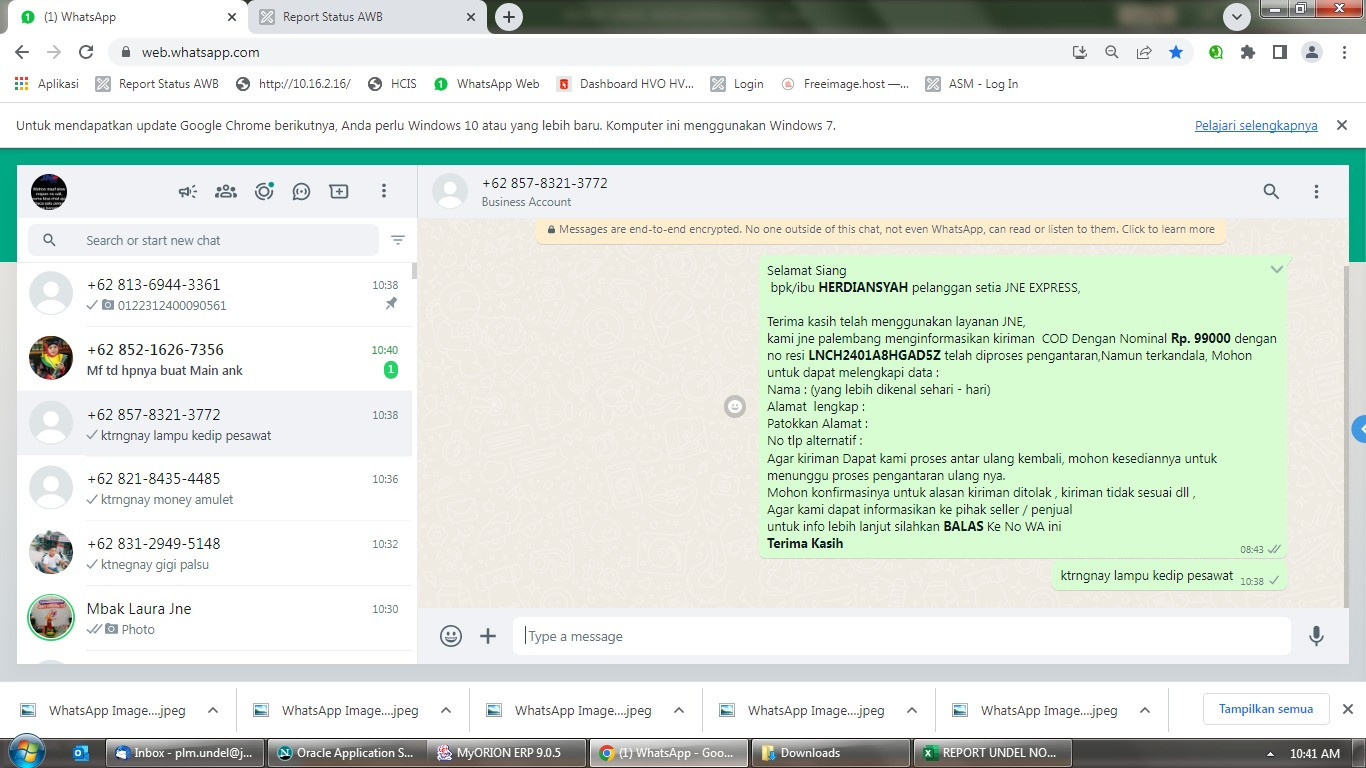This screenshot has height=768, width=1366.
Task: Click install app icon in address bar
Action: pos(1080,52)
